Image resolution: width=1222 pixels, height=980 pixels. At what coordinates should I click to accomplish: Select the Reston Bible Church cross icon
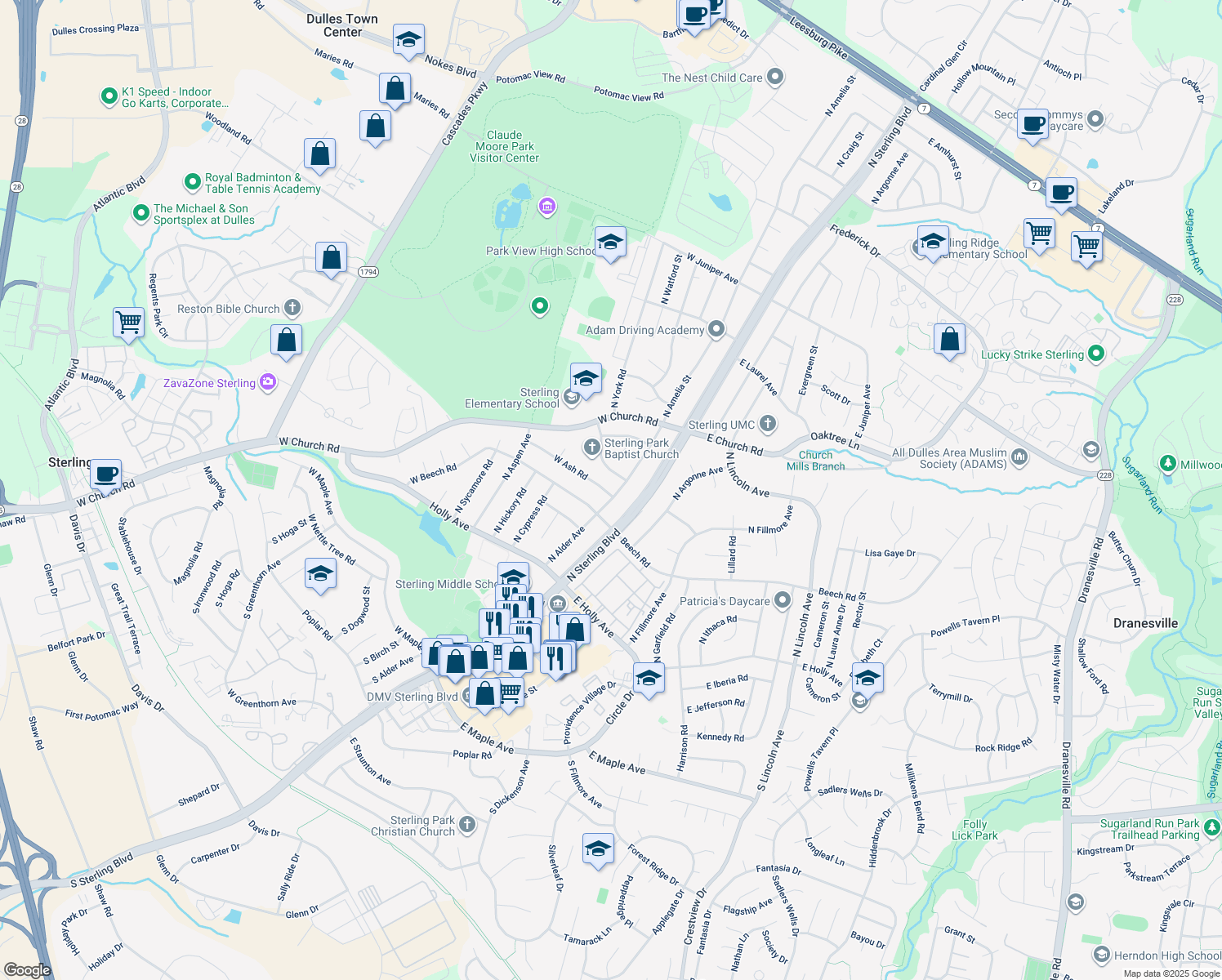click(x=292, y=308)
